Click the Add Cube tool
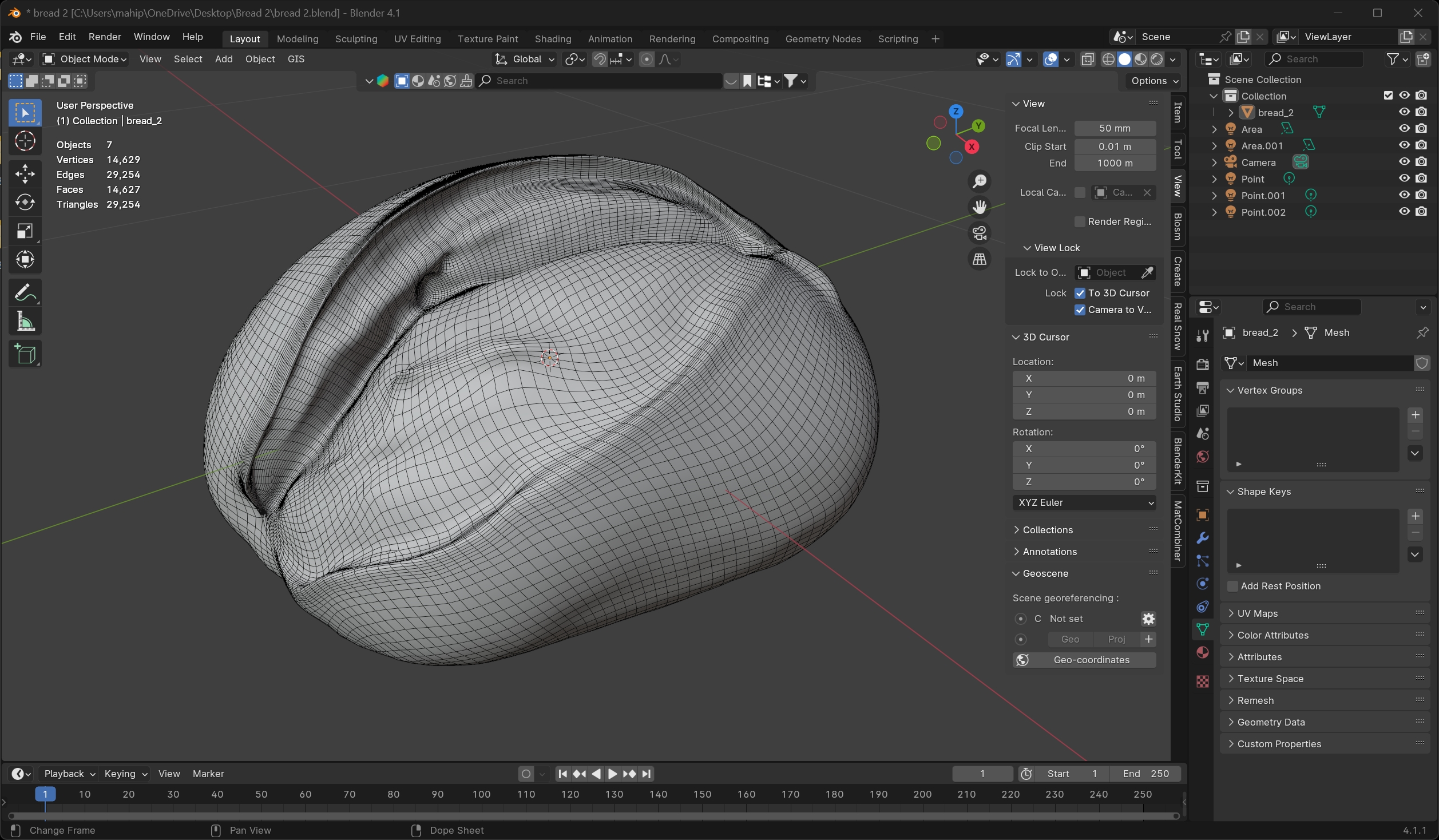This screenshot has width=1439, height=840. click(x=25, y=354)
